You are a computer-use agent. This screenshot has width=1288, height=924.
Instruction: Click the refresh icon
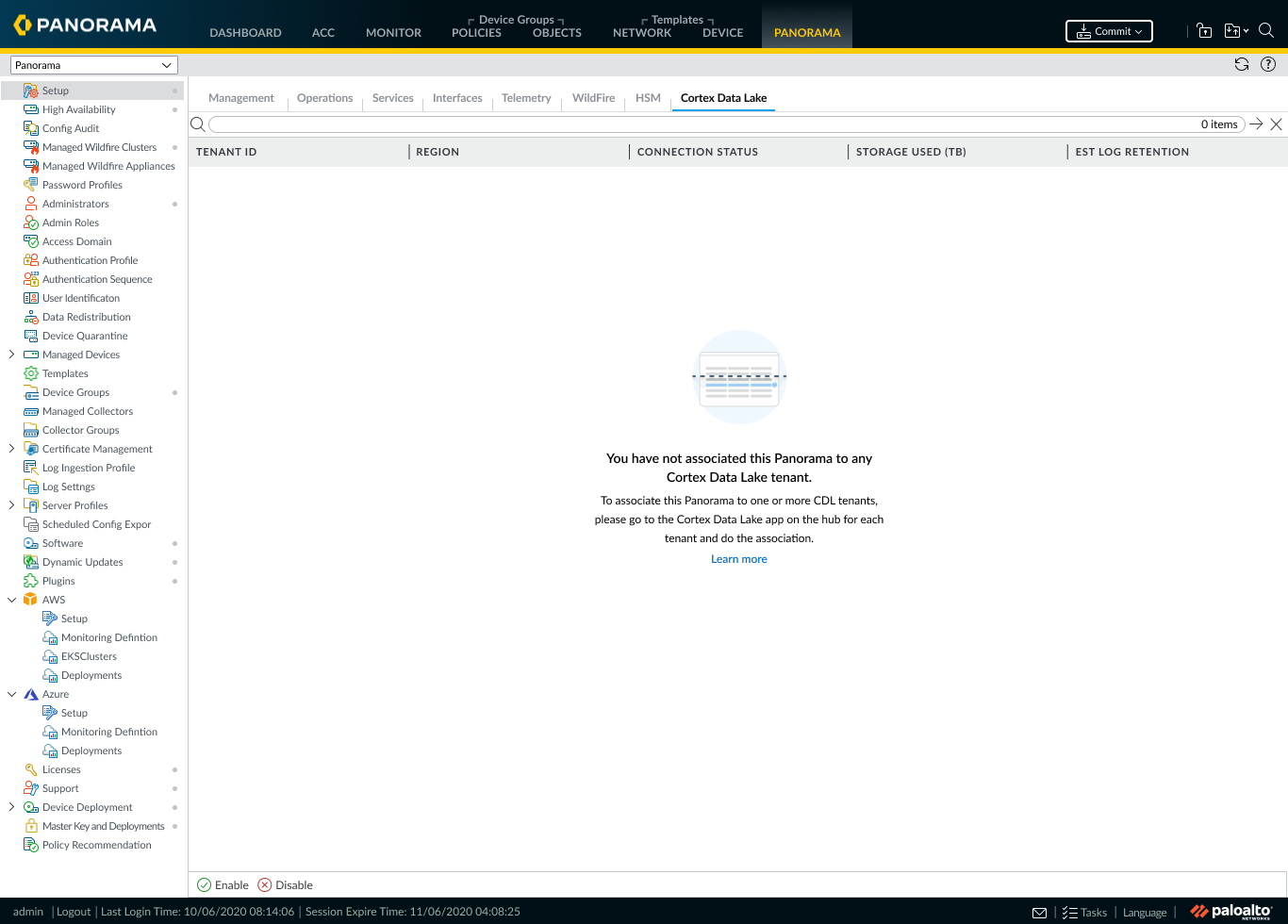point(1242,64)
